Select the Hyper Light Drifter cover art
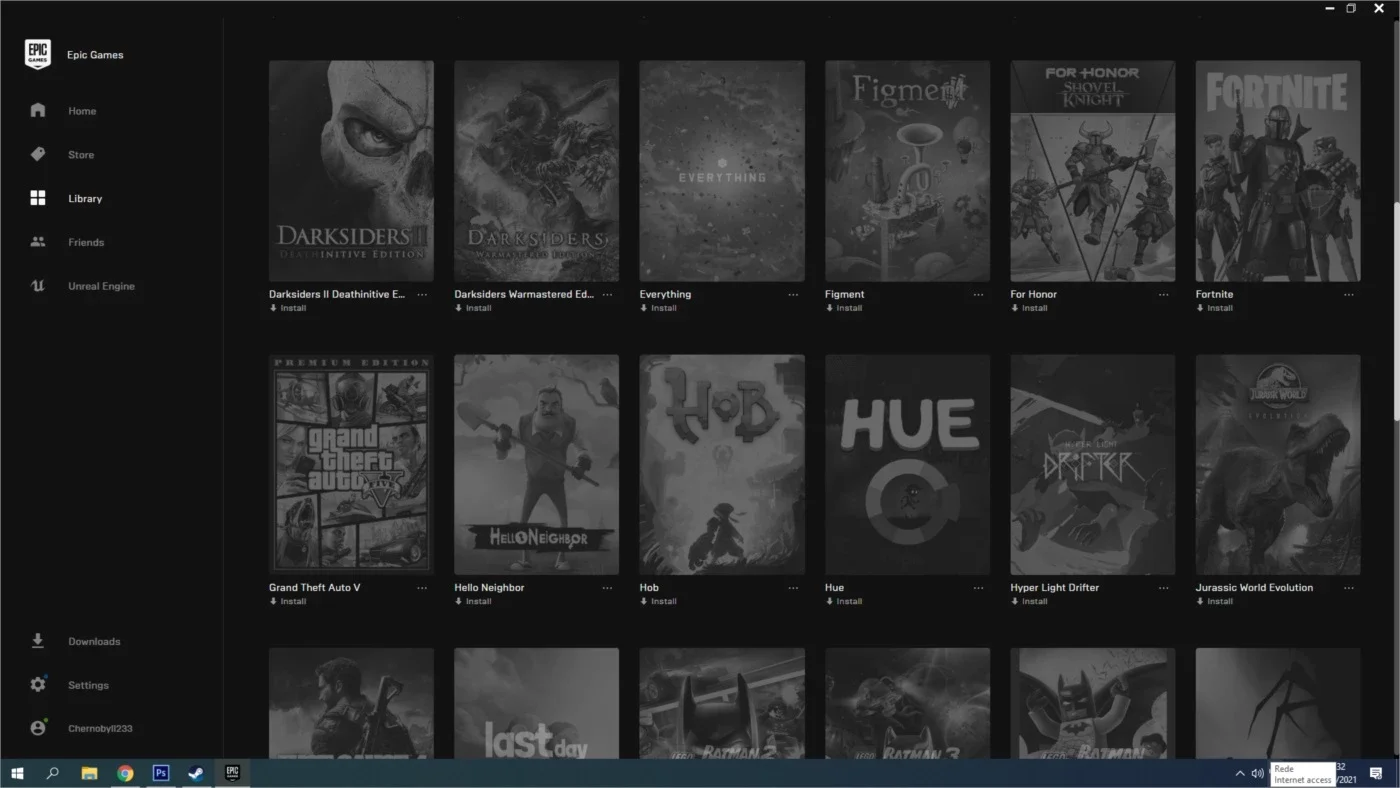The width and height of the screenshot is (1400, 788). 1092,464
